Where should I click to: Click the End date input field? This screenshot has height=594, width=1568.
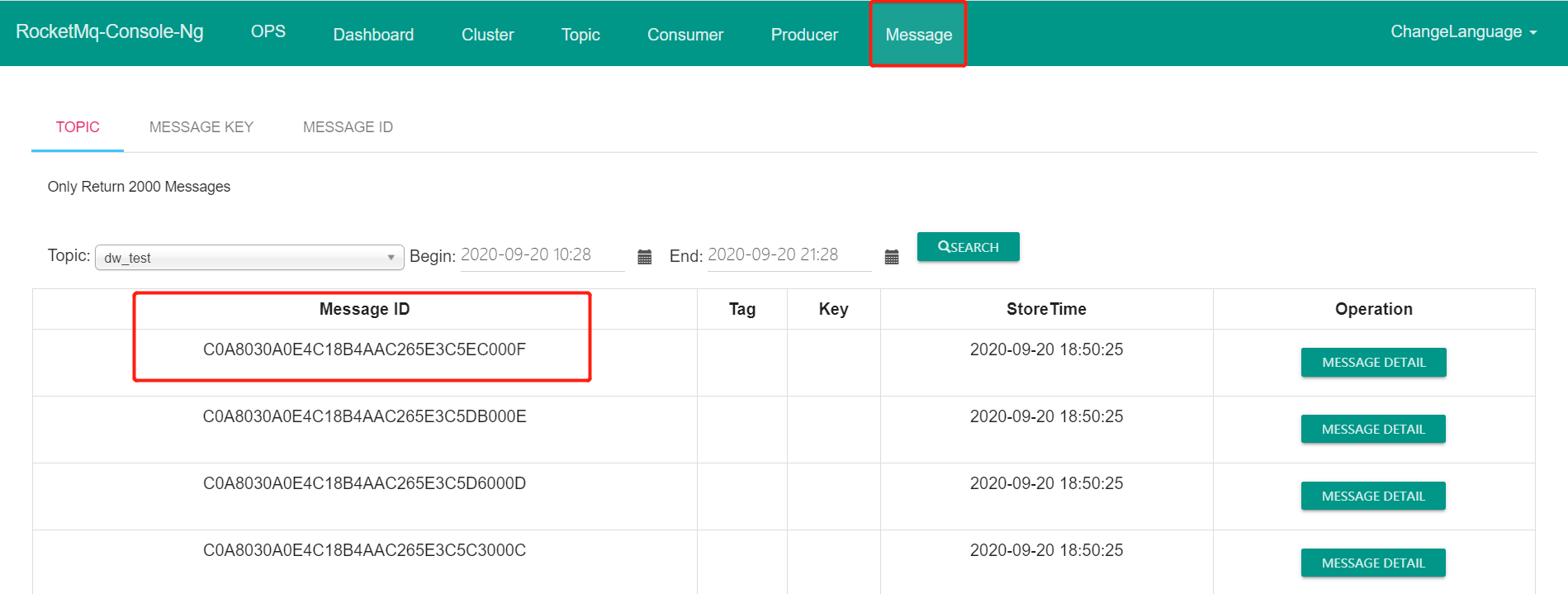pos(789,255)
